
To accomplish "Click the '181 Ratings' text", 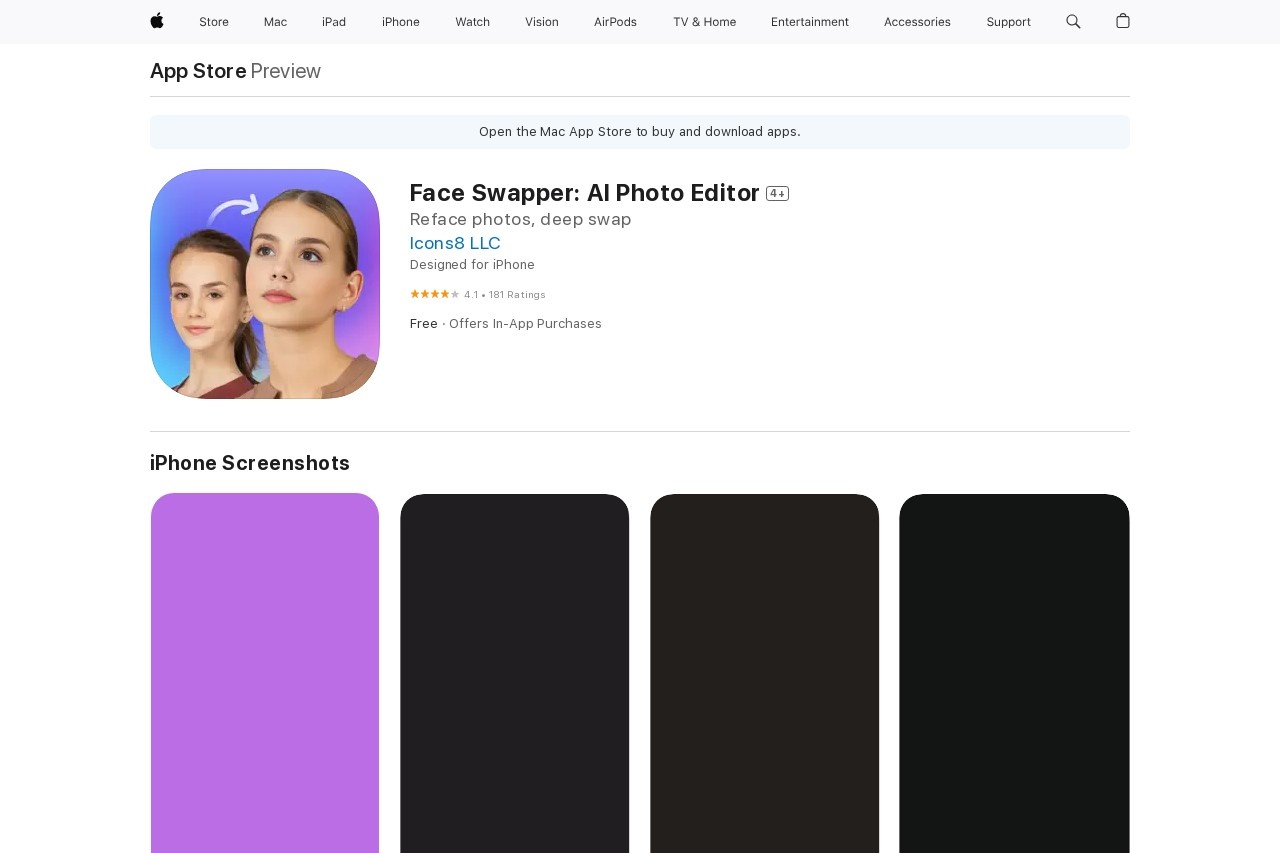I will (x=517, y=295).
